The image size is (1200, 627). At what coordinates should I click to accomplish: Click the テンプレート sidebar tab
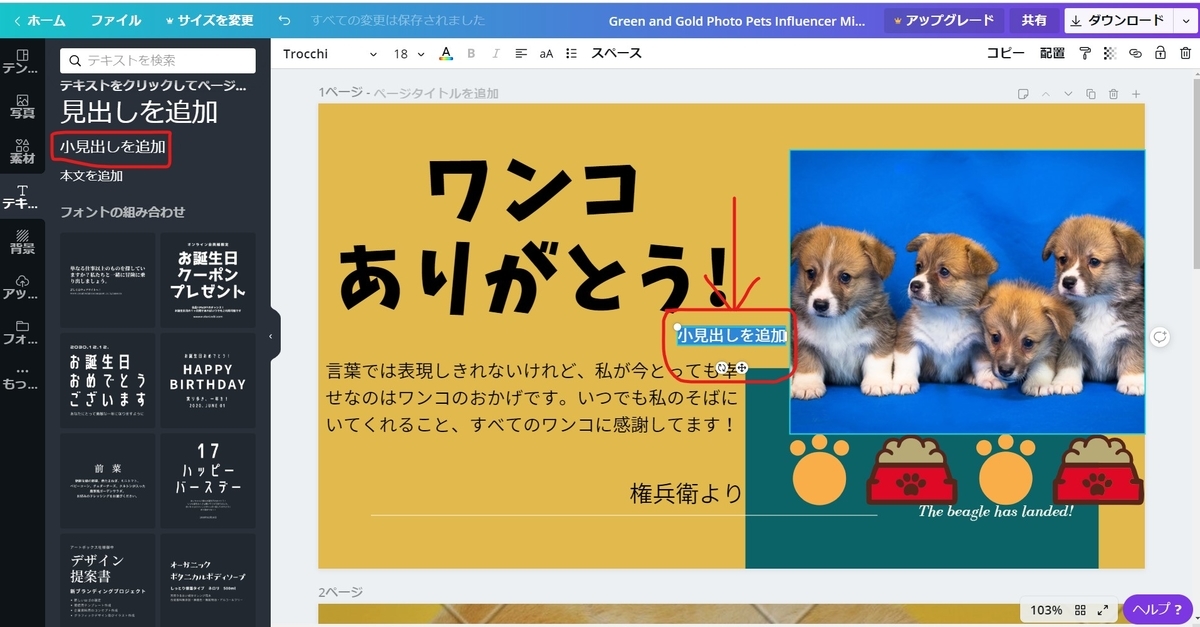point(22,62)
